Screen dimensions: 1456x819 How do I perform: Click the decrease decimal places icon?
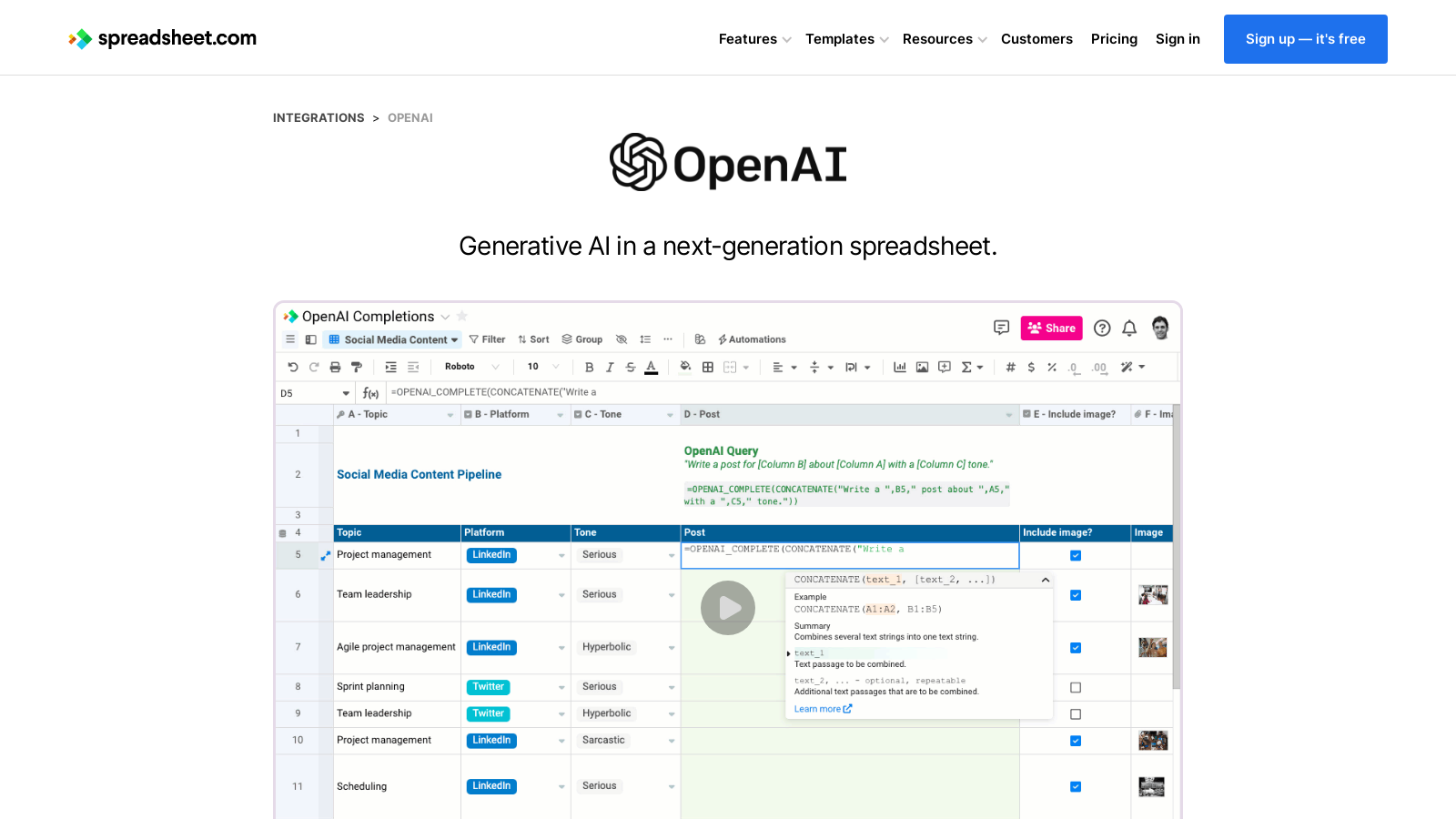[x=1074, y=369]
